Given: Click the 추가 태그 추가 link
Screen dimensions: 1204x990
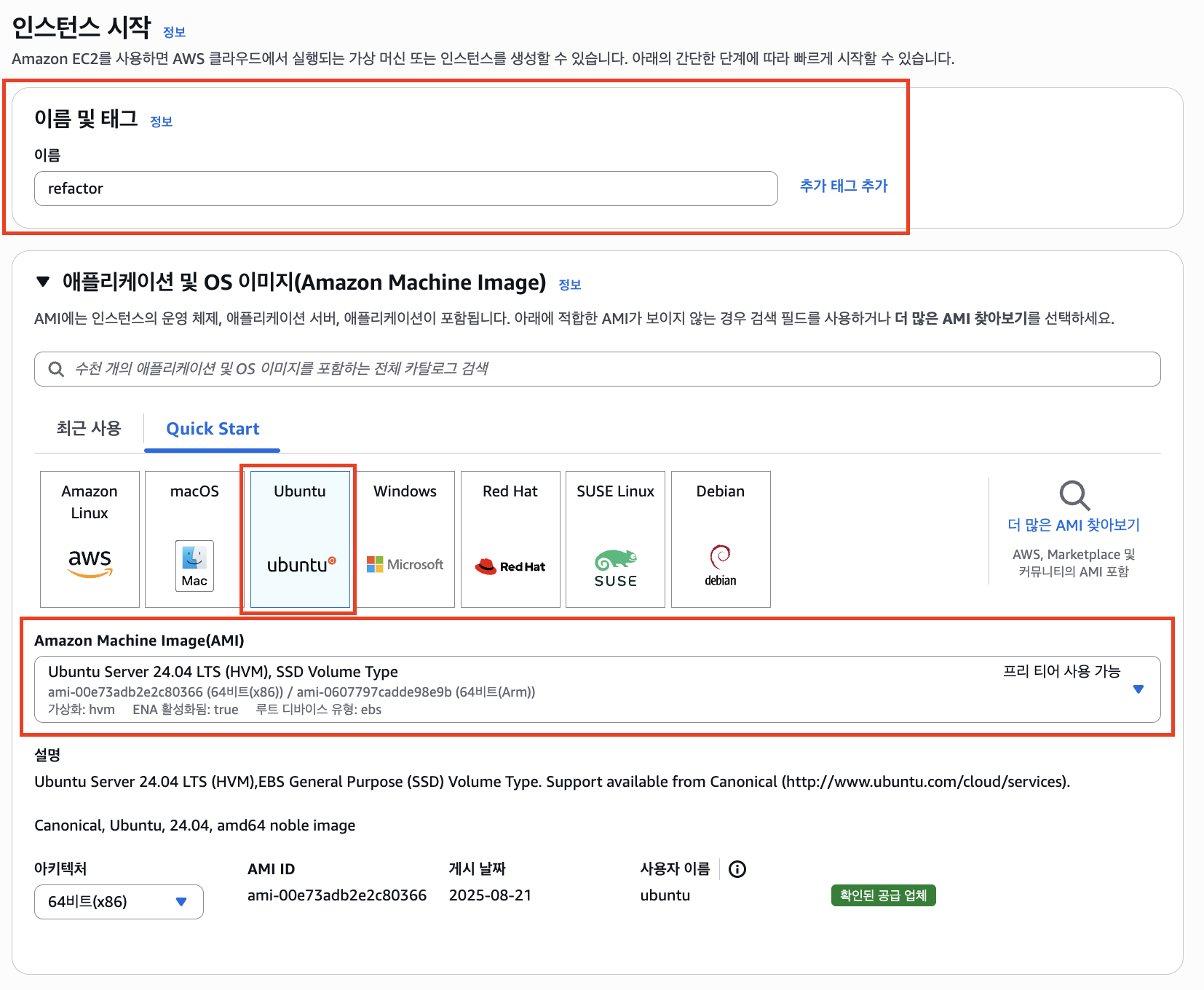Looking at the screenshot, I should (844, 186).
